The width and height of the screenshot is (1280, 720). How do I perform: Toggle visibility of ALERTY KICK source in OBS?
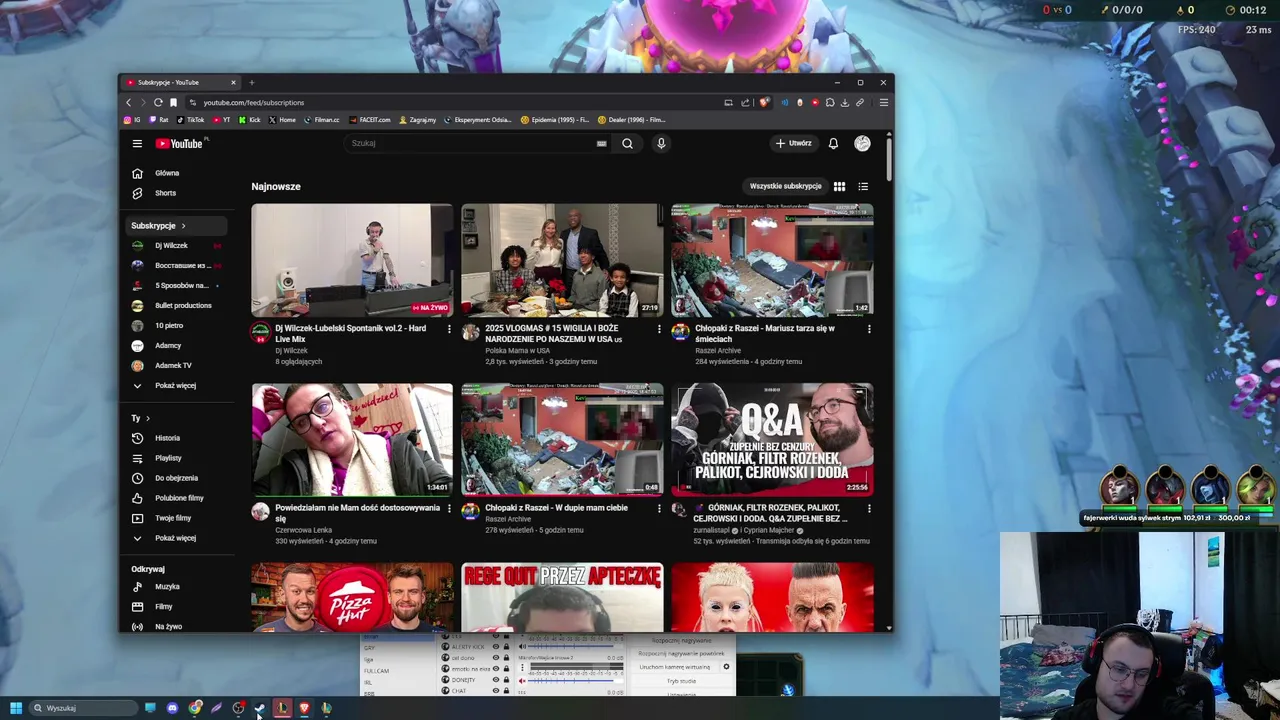(495, 647)
